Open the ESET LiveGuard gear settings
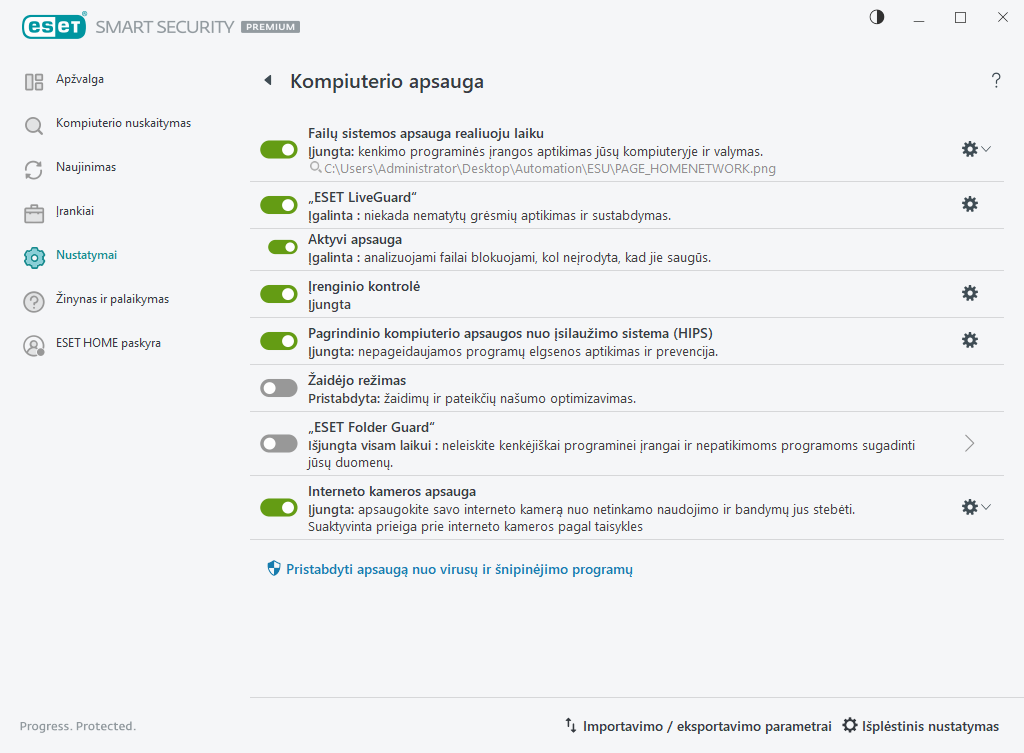1024x753 pixels. click(x=969, y=204)
